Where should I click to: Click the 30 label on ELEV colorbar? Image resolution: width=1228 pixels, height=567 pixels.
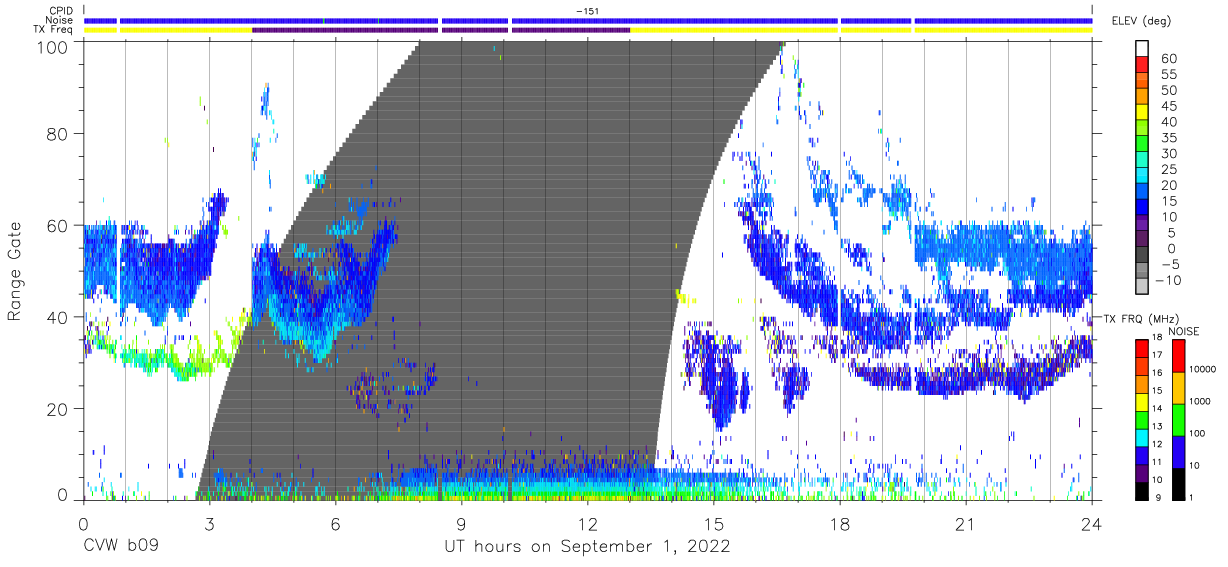1167,153
